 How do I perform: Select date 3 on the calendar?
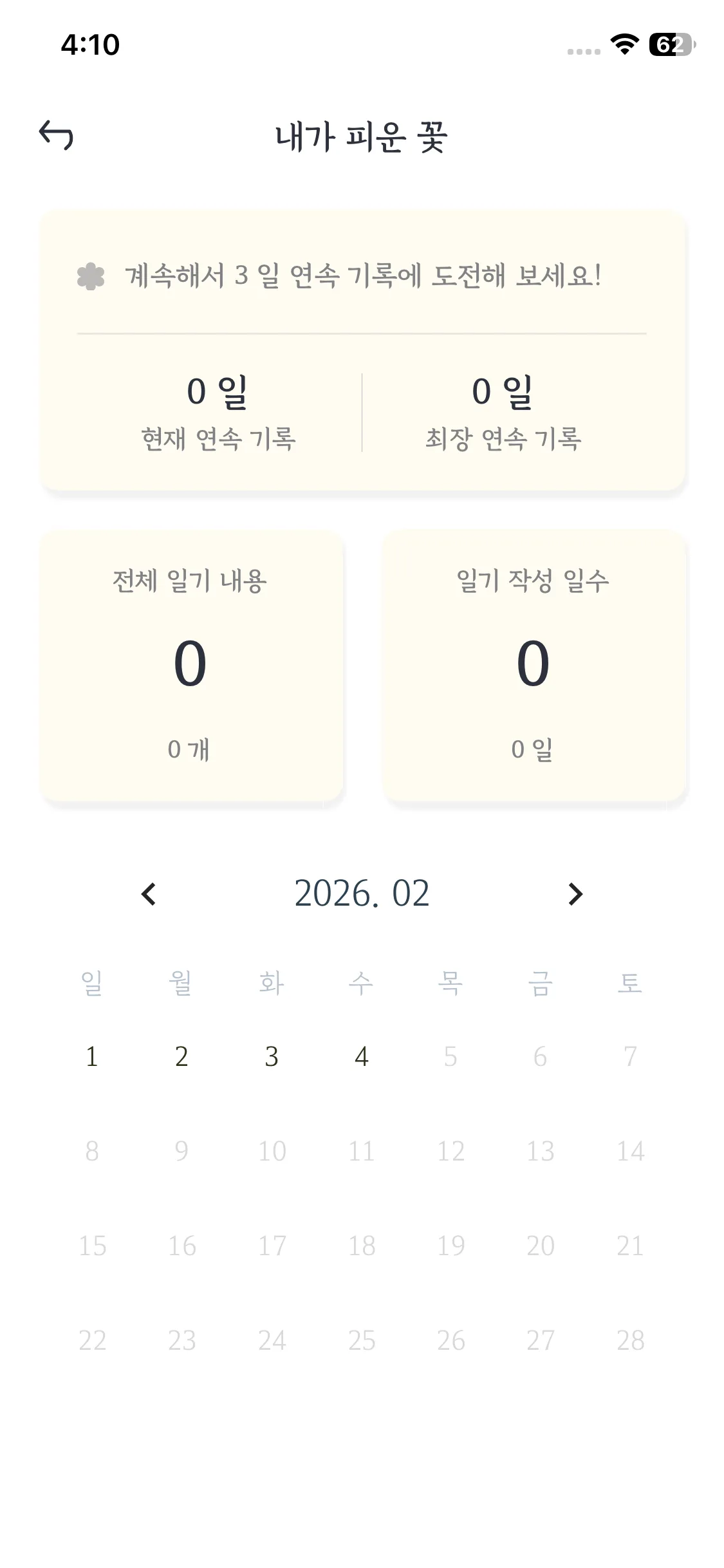(x=272, y=1056)
